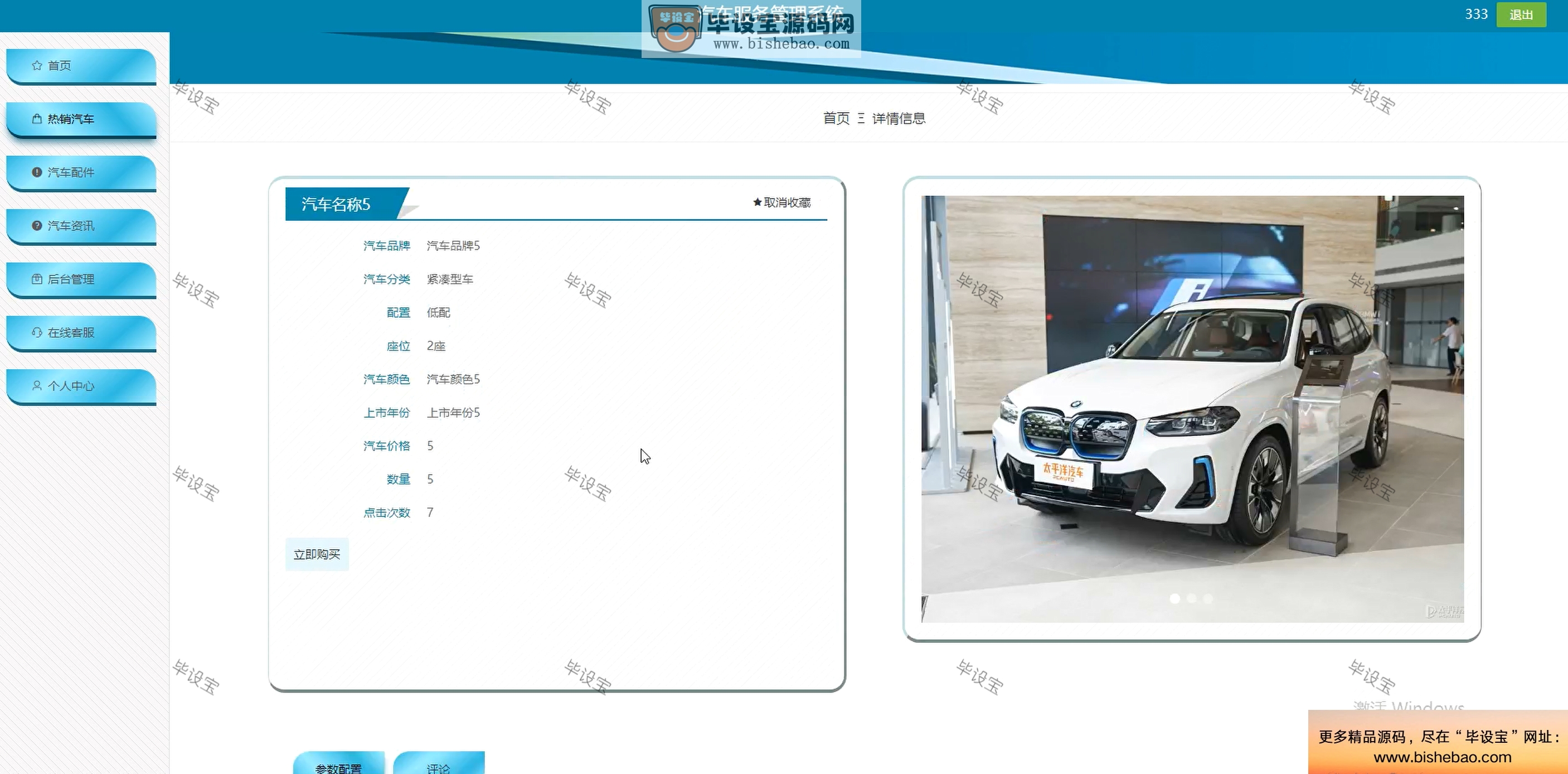The width and height of the screenshot is (1568, 774).
Task: Open the 汽车资讯 sidebar menu item
Action: tap(81, 226)
